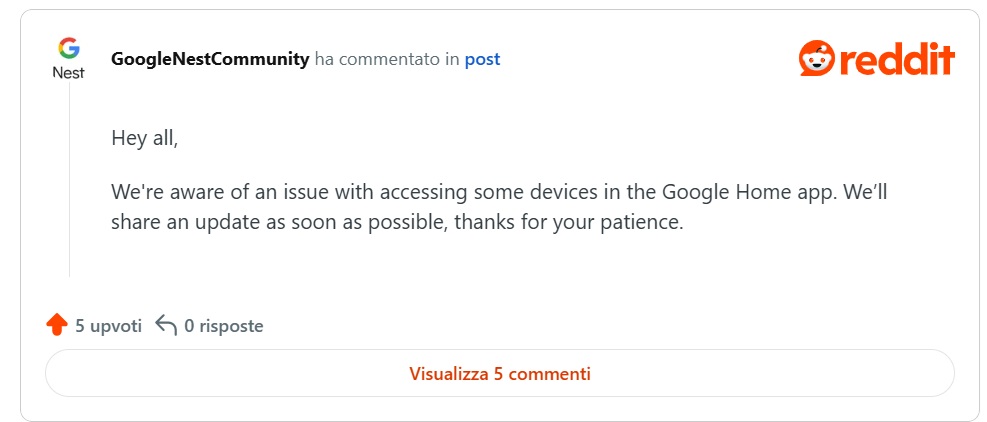Click the number 5 beside the upvote arrow
The height and width of the screenshot is (422, 987).
click(x=80, y=326)
